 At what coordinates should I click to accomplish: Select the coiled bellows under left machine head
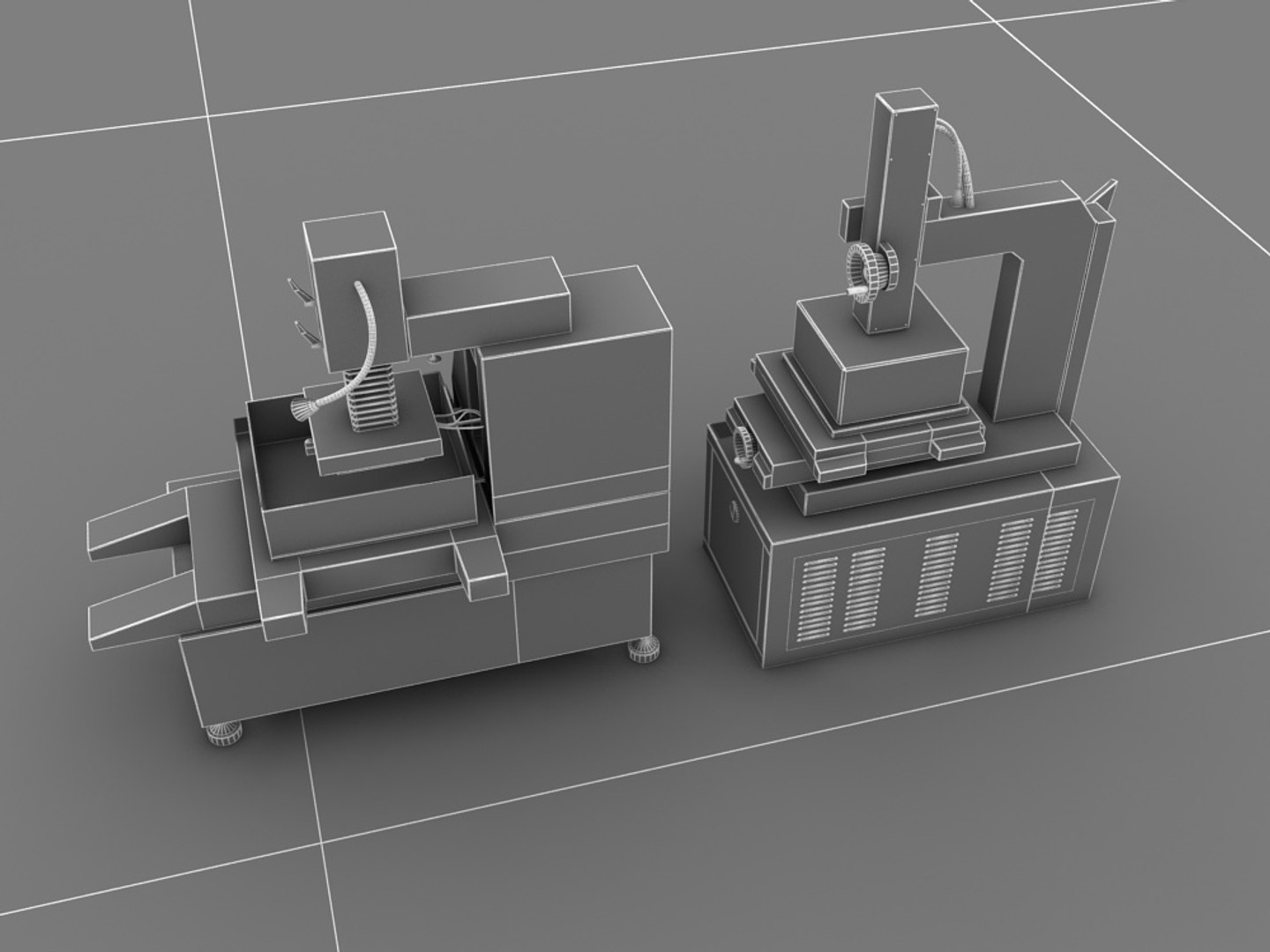click(x=370, y=398)
